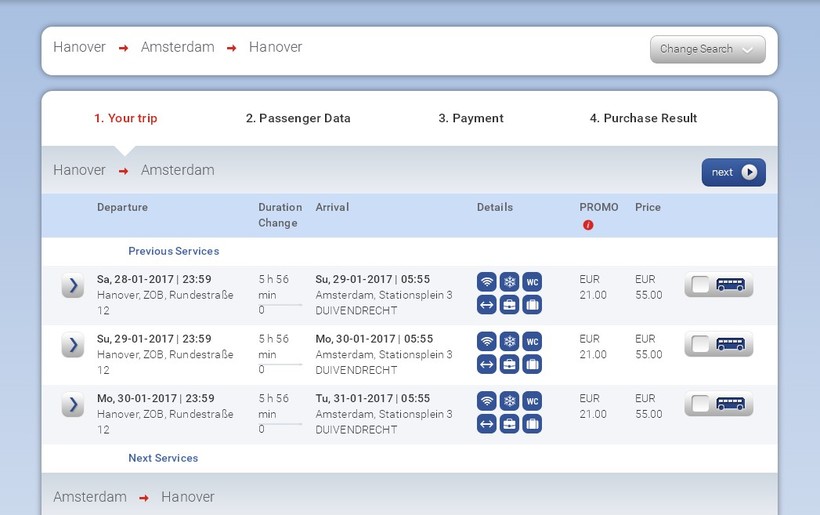Screen dimensions: 820x515
Task: Open the Change Search dropdown
Action: pyautogui.click(x=707, y=49)
